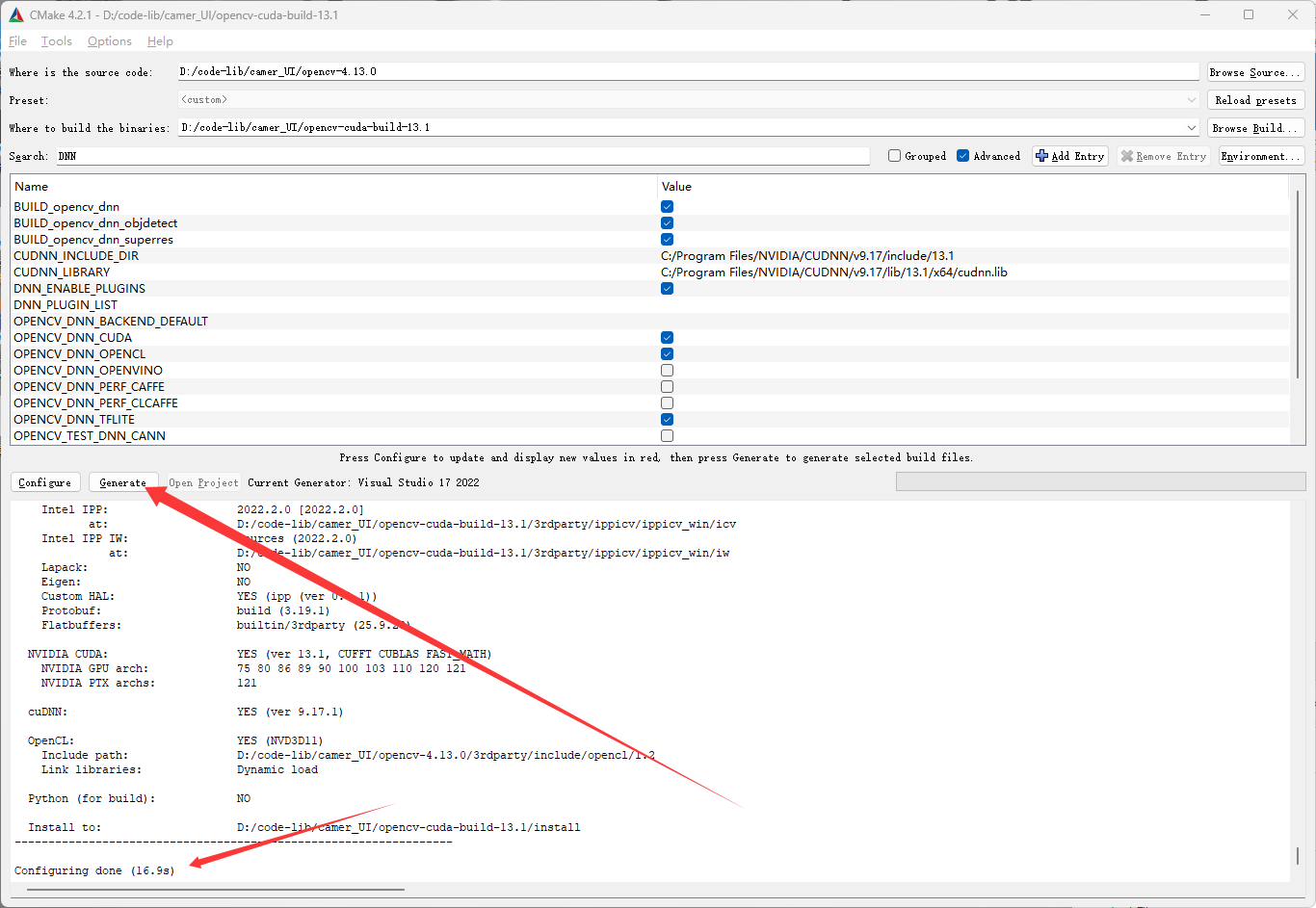Viewport: 1316px width, 908px height.
Task: Uncheck OPENCV_DNN_OPENCL option
Action: (x=667, y=354)
